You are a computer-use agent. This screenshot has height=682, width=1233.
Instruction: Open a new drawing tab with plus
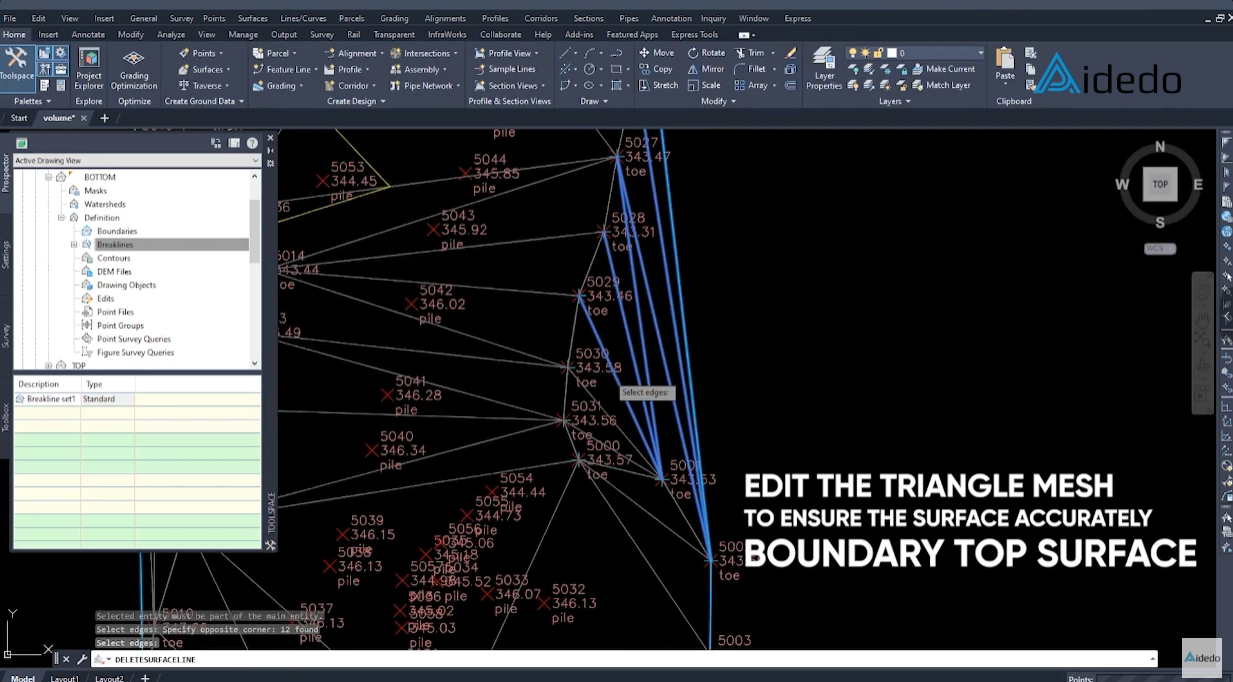(104, 118)
